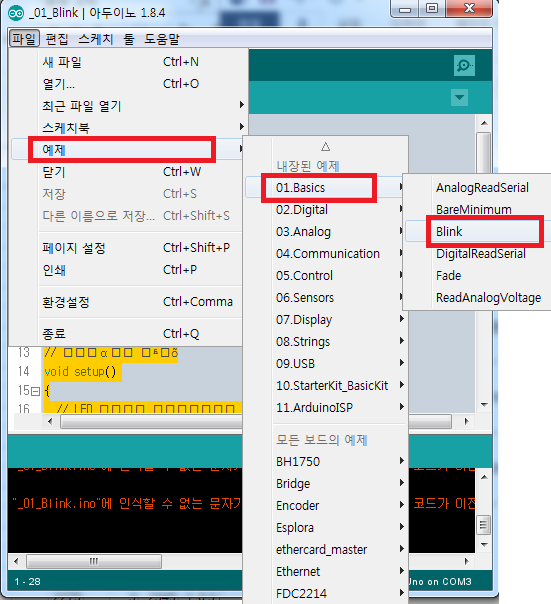Open the BareMinimum example

pyautogui.click(x=478, y=210)
